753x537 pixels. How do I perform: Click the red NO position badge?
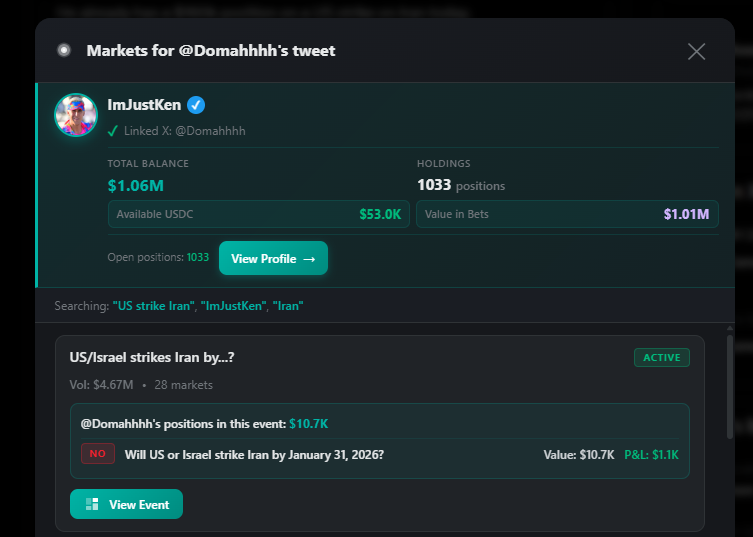[98, 454]
